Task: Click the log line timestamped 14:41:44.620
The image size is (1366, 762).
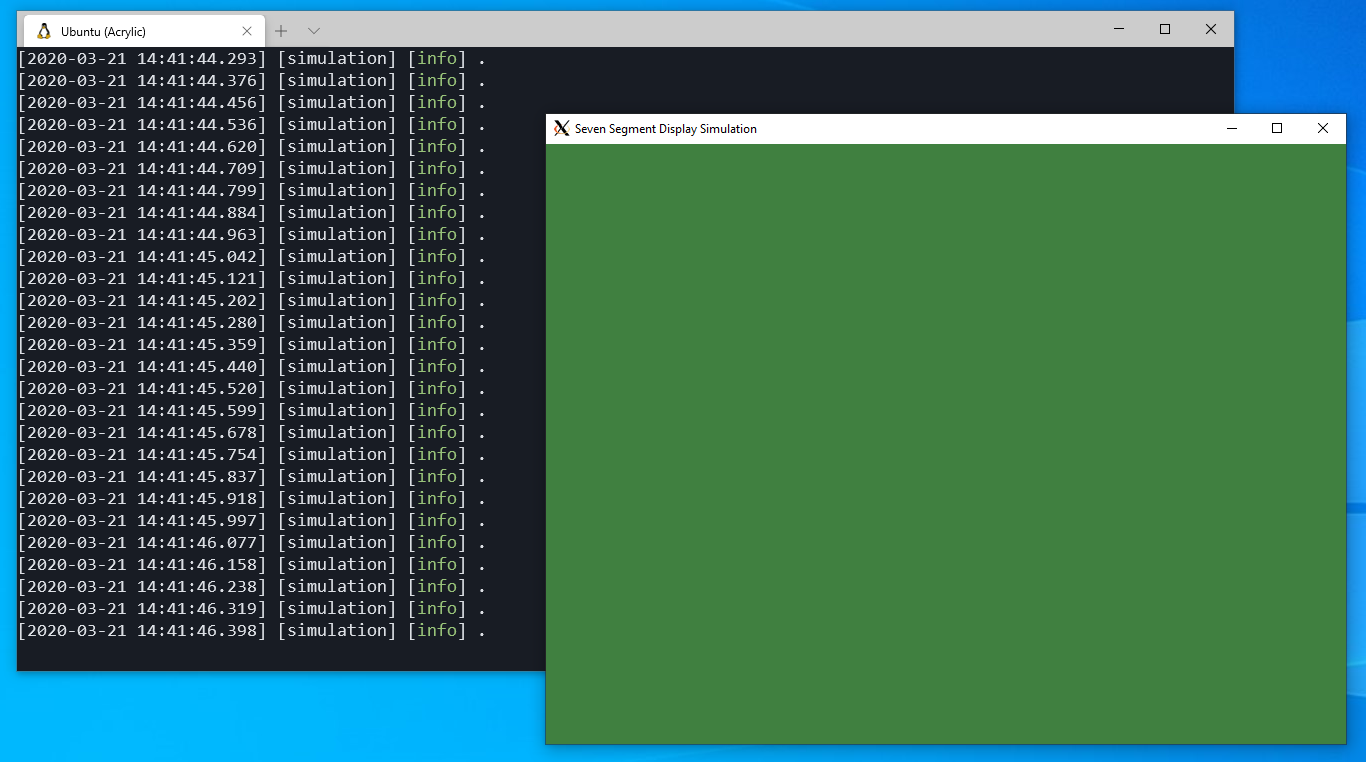Action: [253, 146]
